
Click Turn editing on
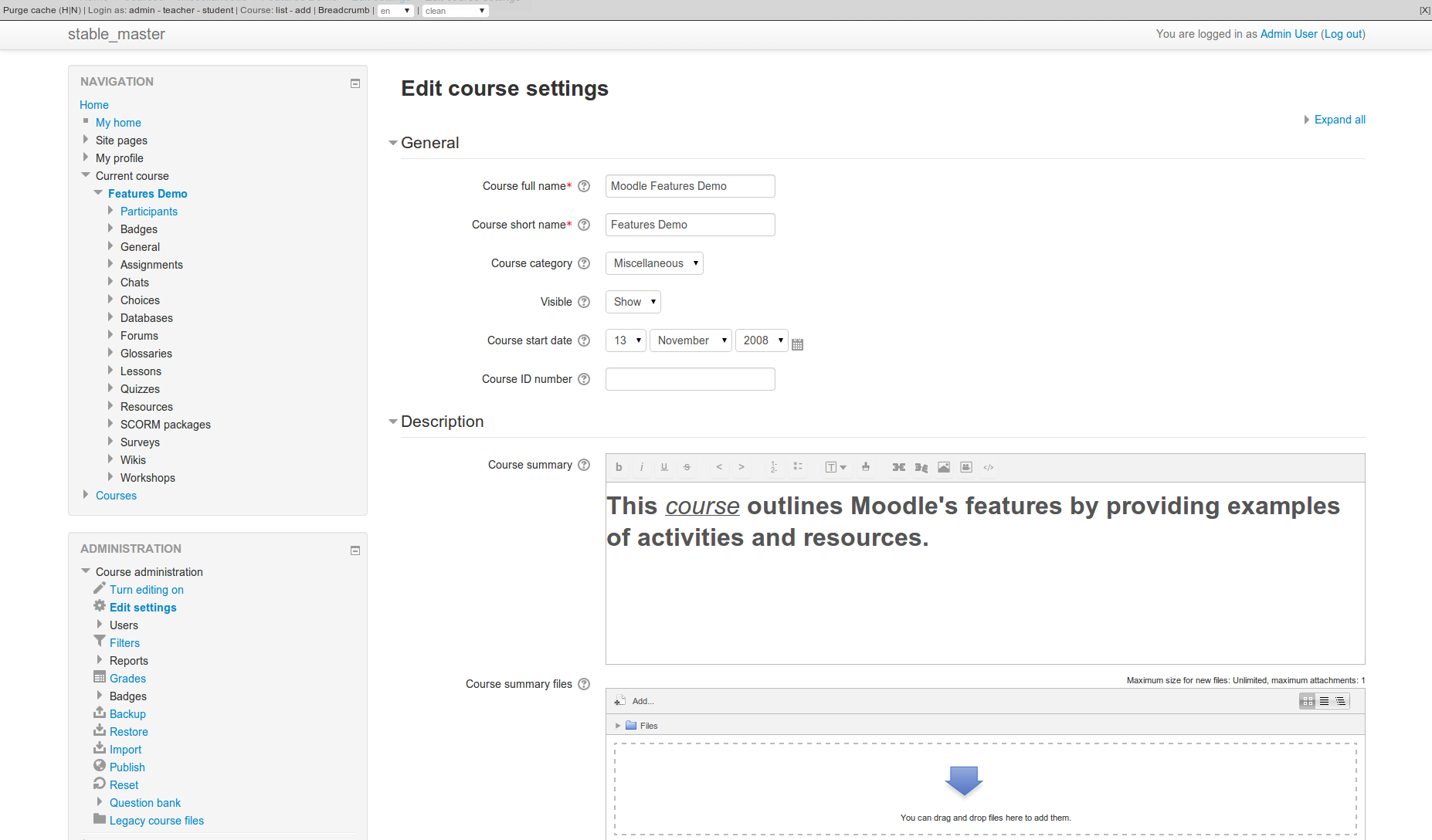coord(147,590)
